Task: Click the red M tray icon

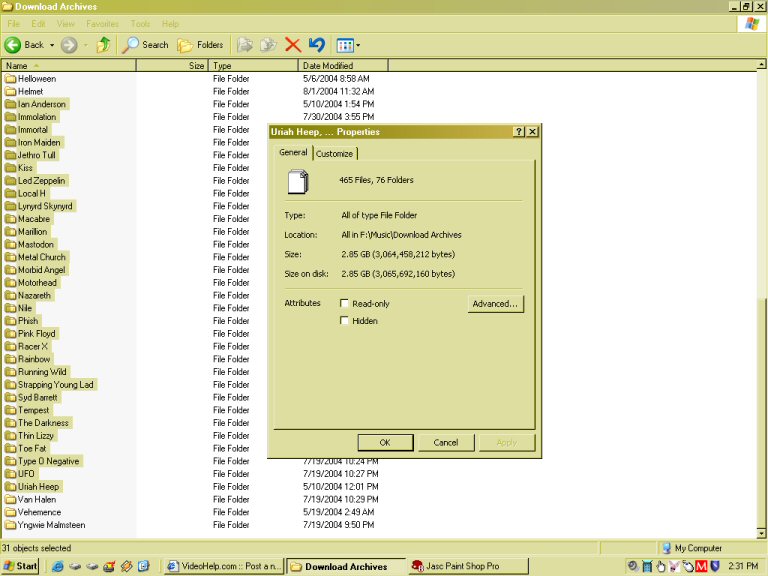Action: [x=701, y=567]
